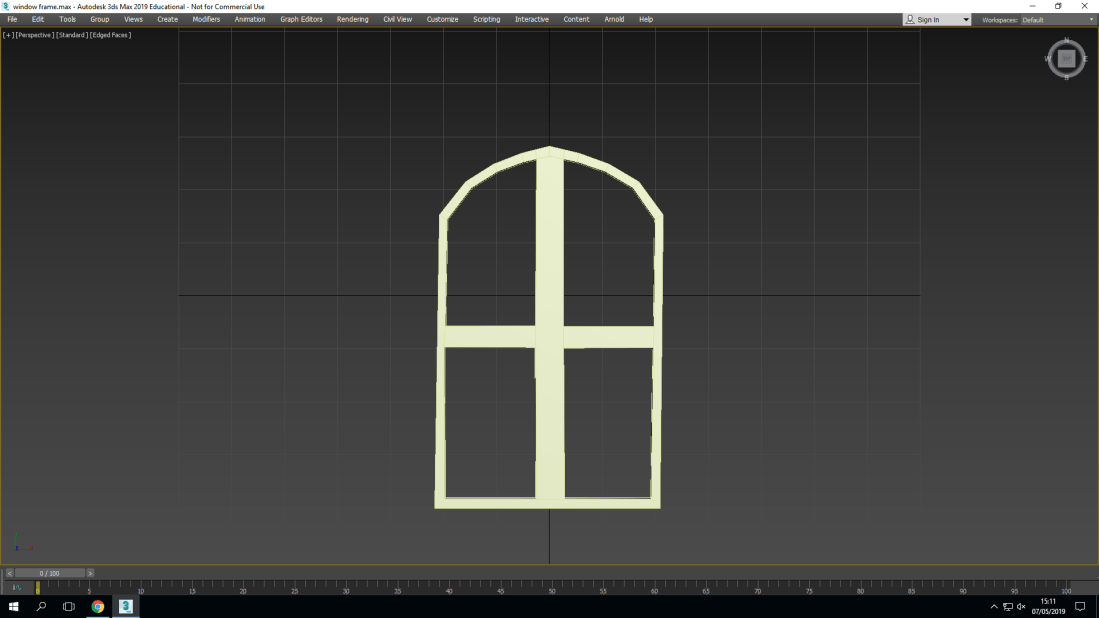This screenshot has height=618, width=1099.
Task: Click the viewport [+] general menu button
Action: click(x=9, y=35)
